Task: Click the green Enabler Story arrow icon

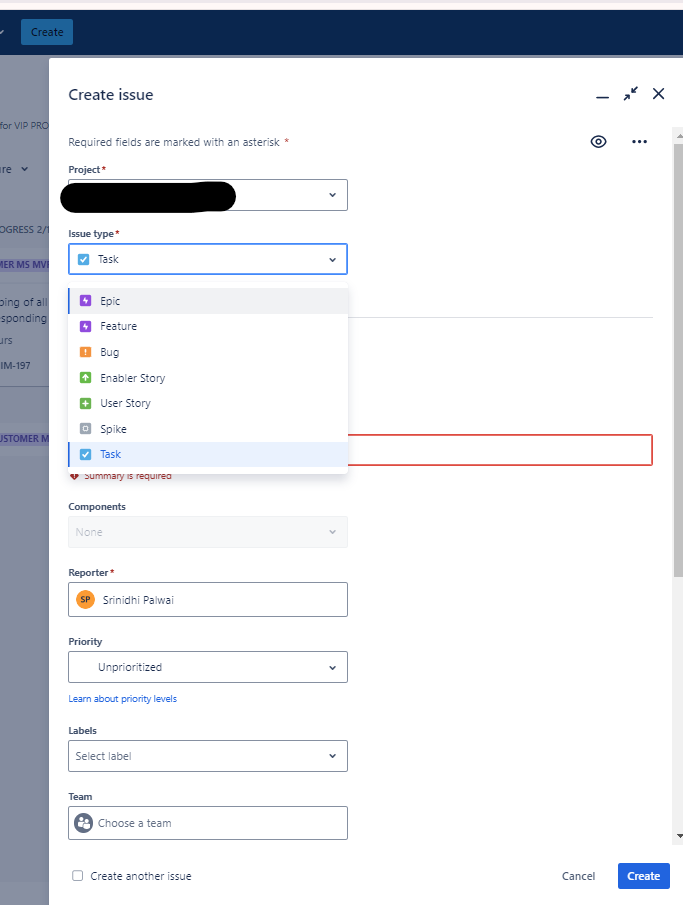Action: click(x=85, y=378)
